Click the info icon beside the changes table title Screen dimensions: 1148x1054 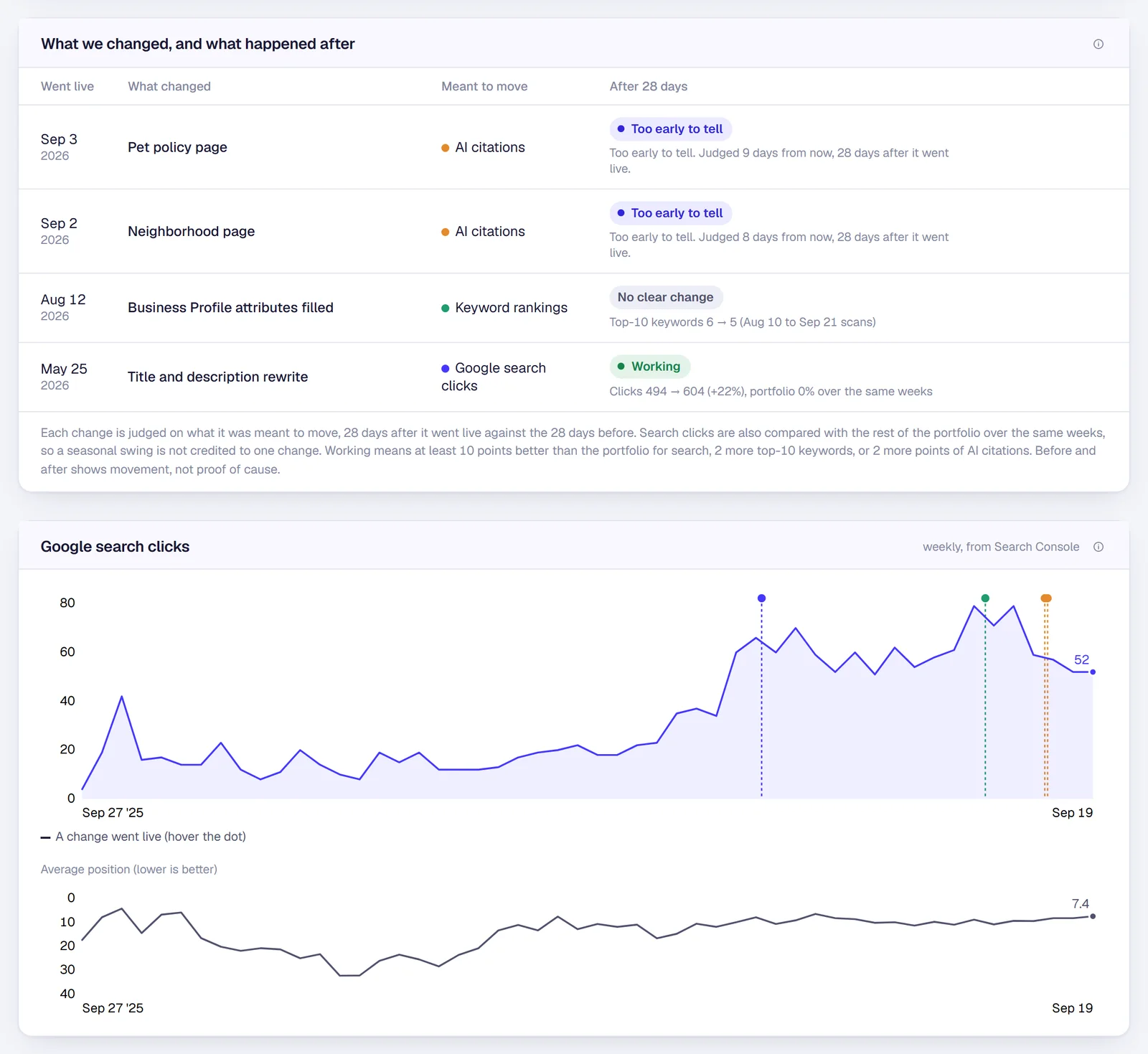(1098, 44)
